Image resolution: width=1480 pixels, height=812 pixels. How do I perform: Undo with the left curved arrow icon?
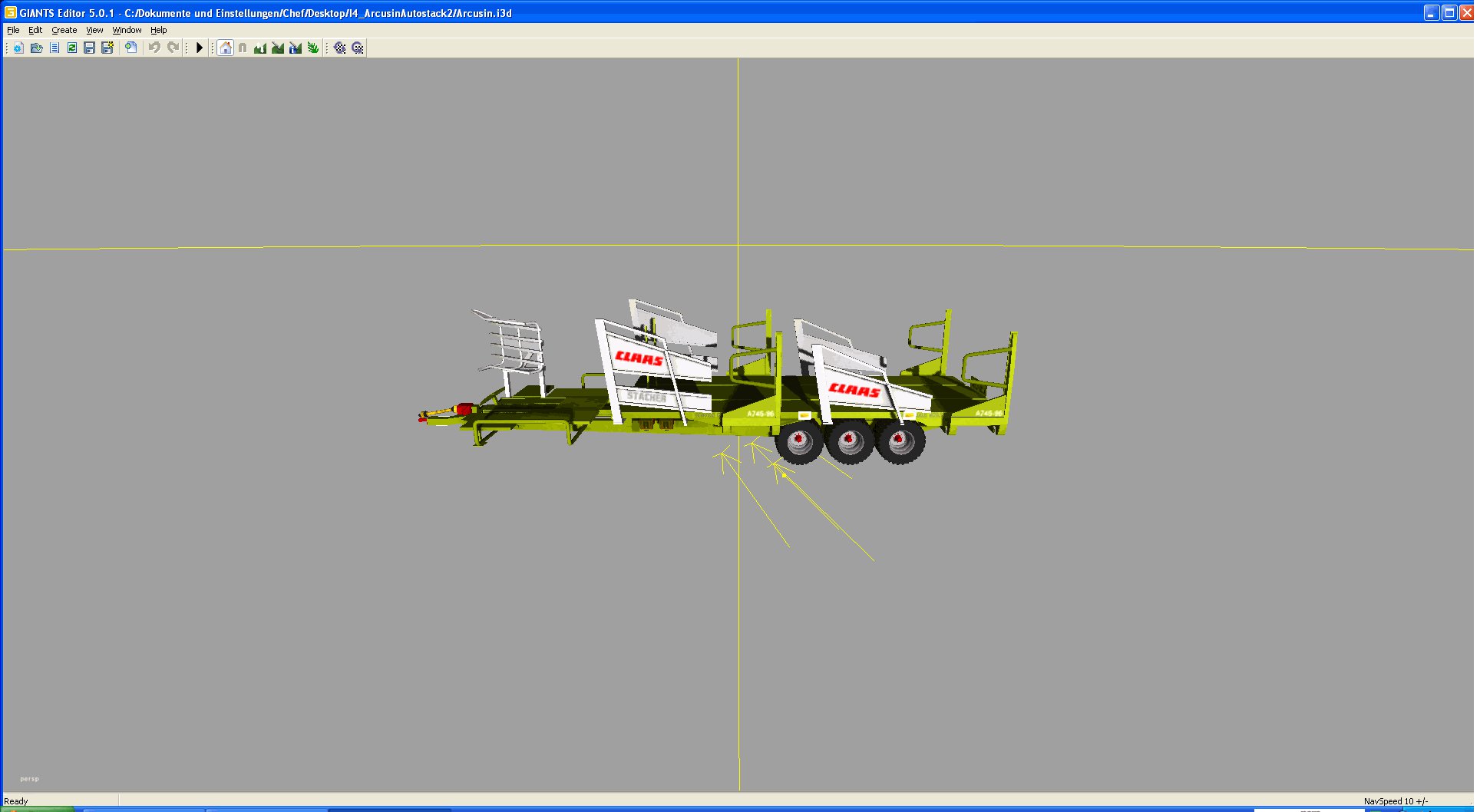tap(154, 48)
